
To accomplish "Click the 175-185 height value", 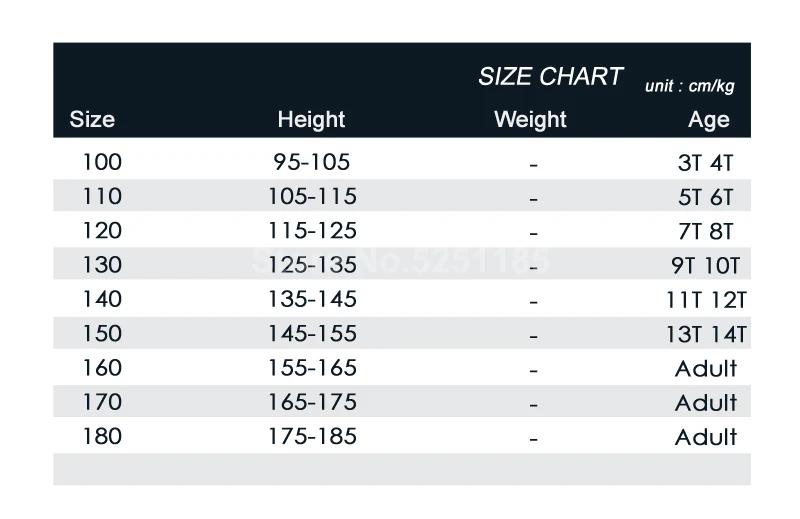I will click(312, 436).
